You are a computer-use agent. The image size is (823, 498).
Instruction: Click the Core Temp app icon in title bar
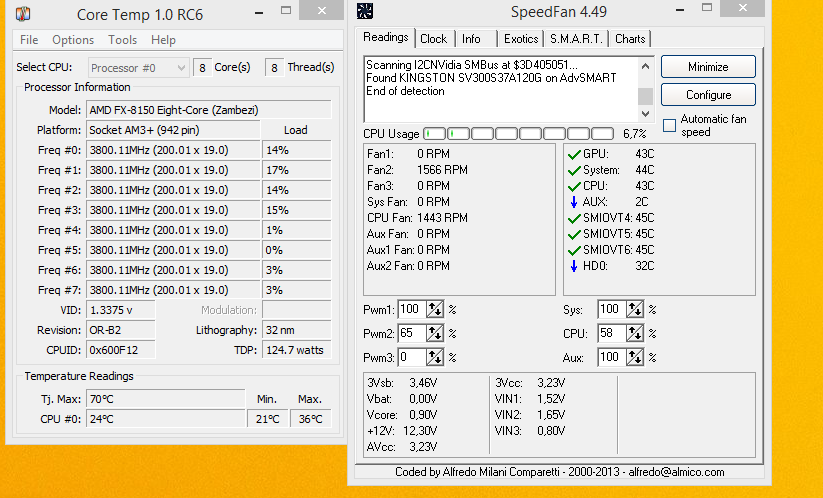(x=23, y=14)
